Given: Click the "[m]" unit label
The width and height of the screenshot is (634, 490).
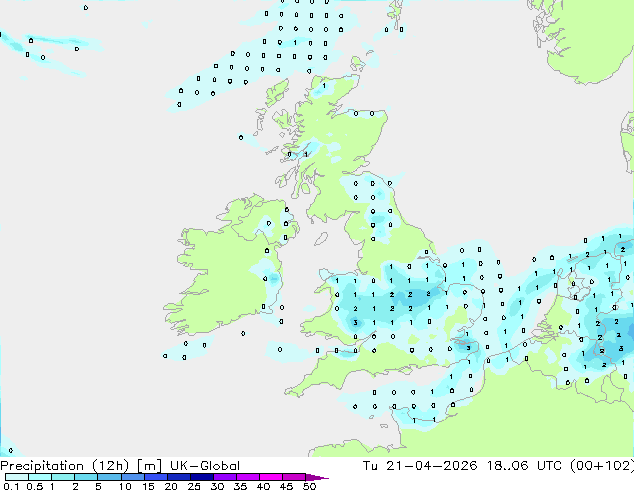Looking at the screenshot, I should pos(150,466).
